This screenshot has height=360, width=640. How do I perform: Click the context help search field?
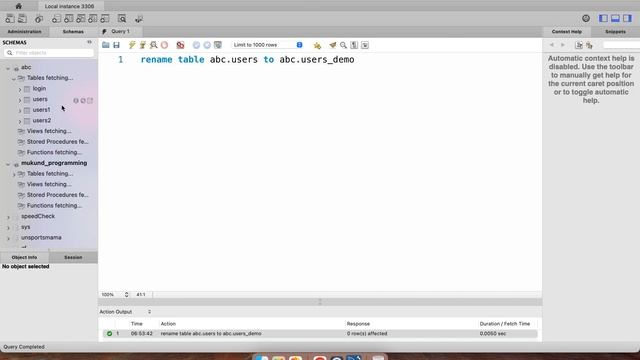tap(621, 45)
